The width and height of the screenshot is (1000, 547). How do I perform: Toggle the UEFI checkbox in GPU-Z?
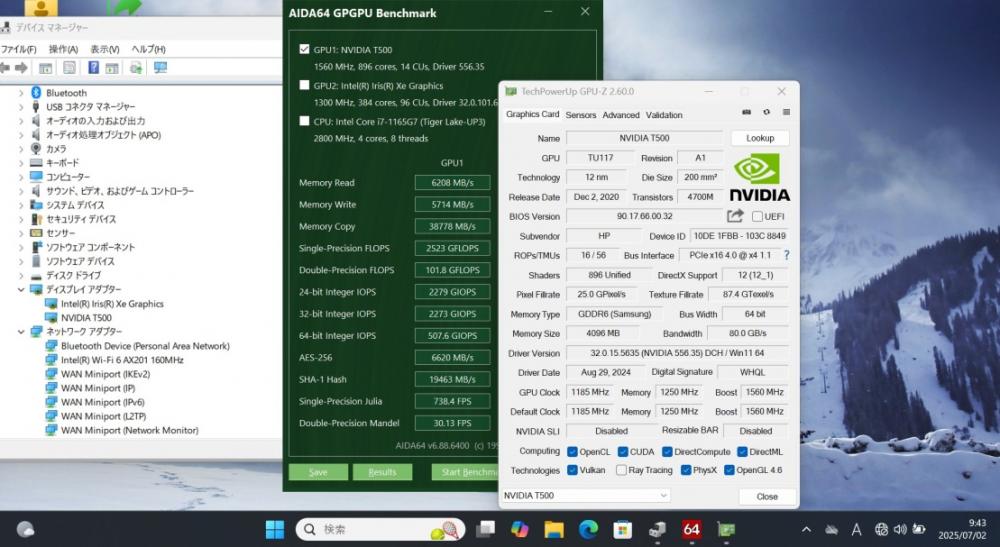click(757, 216)
